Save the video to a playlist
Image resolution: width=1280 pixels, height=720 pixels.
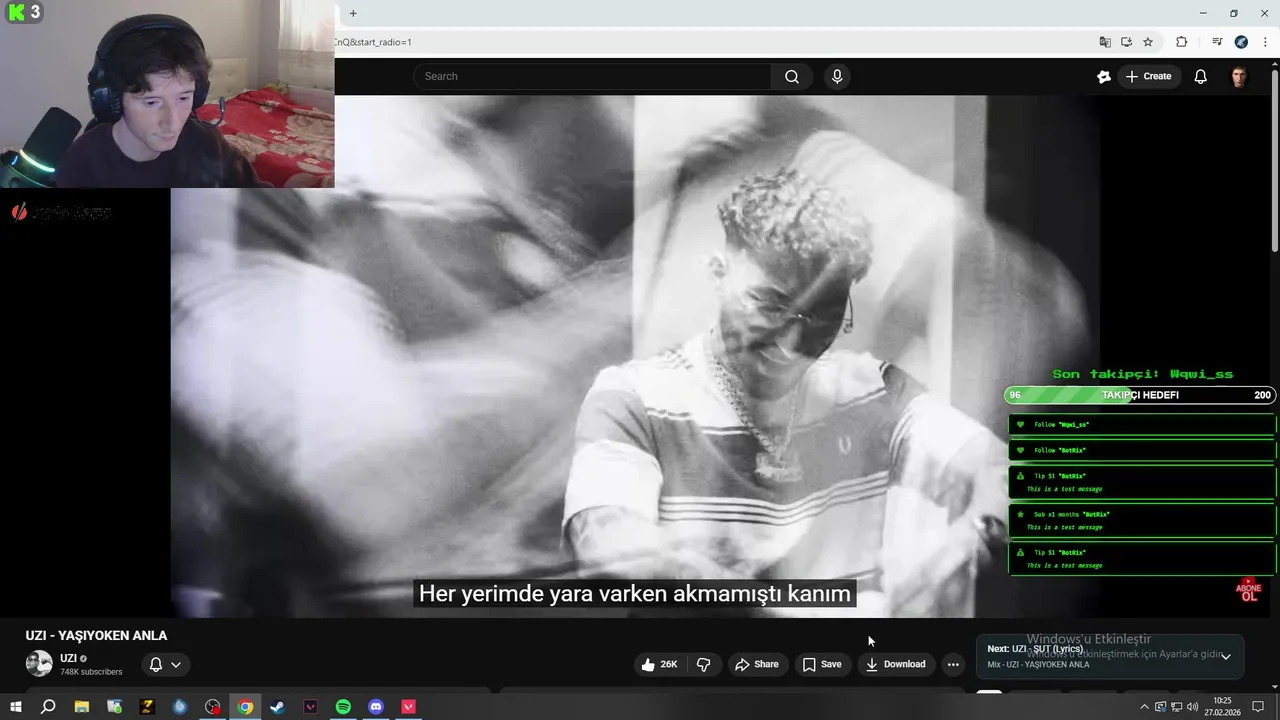822,664
